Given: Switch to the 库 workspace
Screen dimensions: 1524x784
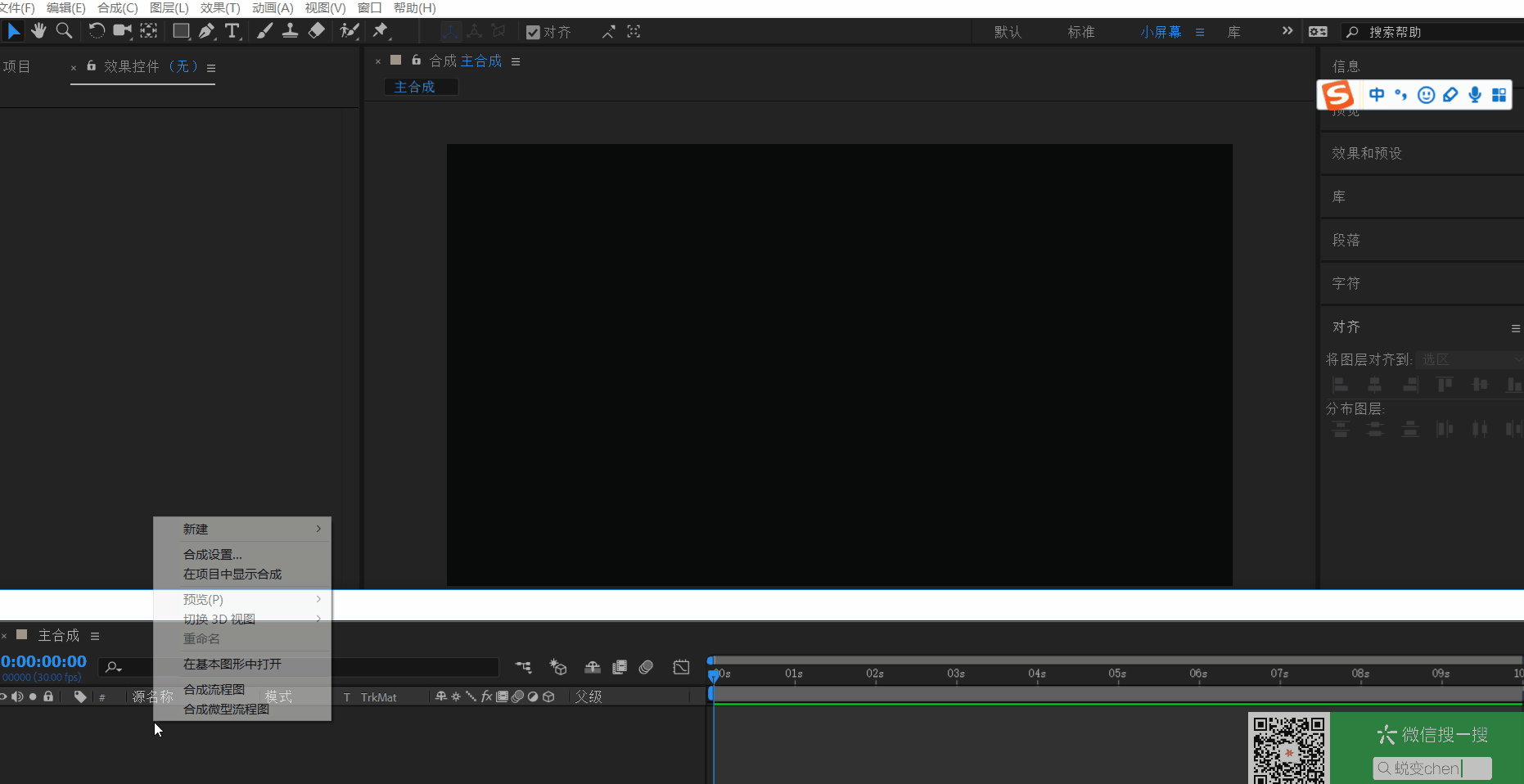Looking at the screenshot, I should pos(1234,32).
